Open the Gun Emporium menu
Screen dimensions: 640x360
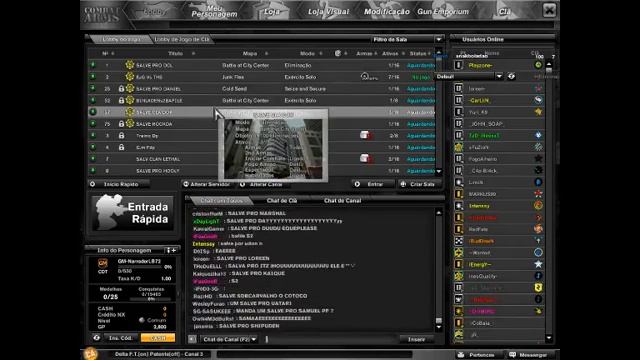[x=443, y=12]
